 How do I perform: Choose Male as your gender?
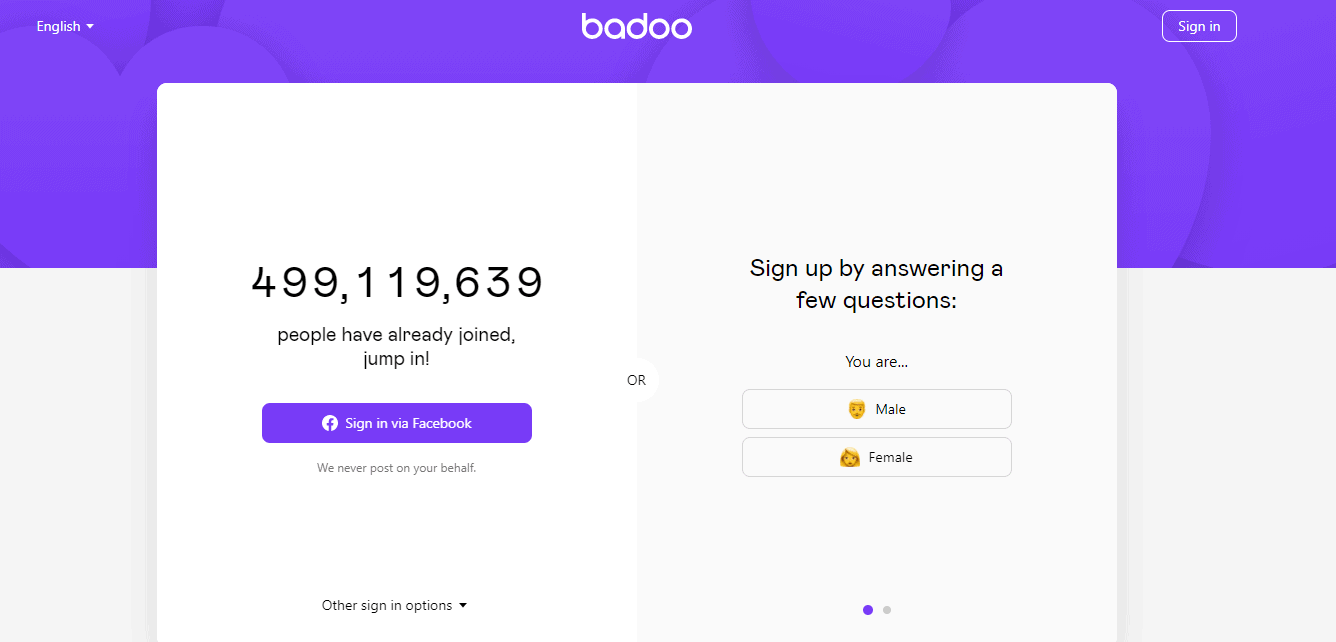pos(876,409)
